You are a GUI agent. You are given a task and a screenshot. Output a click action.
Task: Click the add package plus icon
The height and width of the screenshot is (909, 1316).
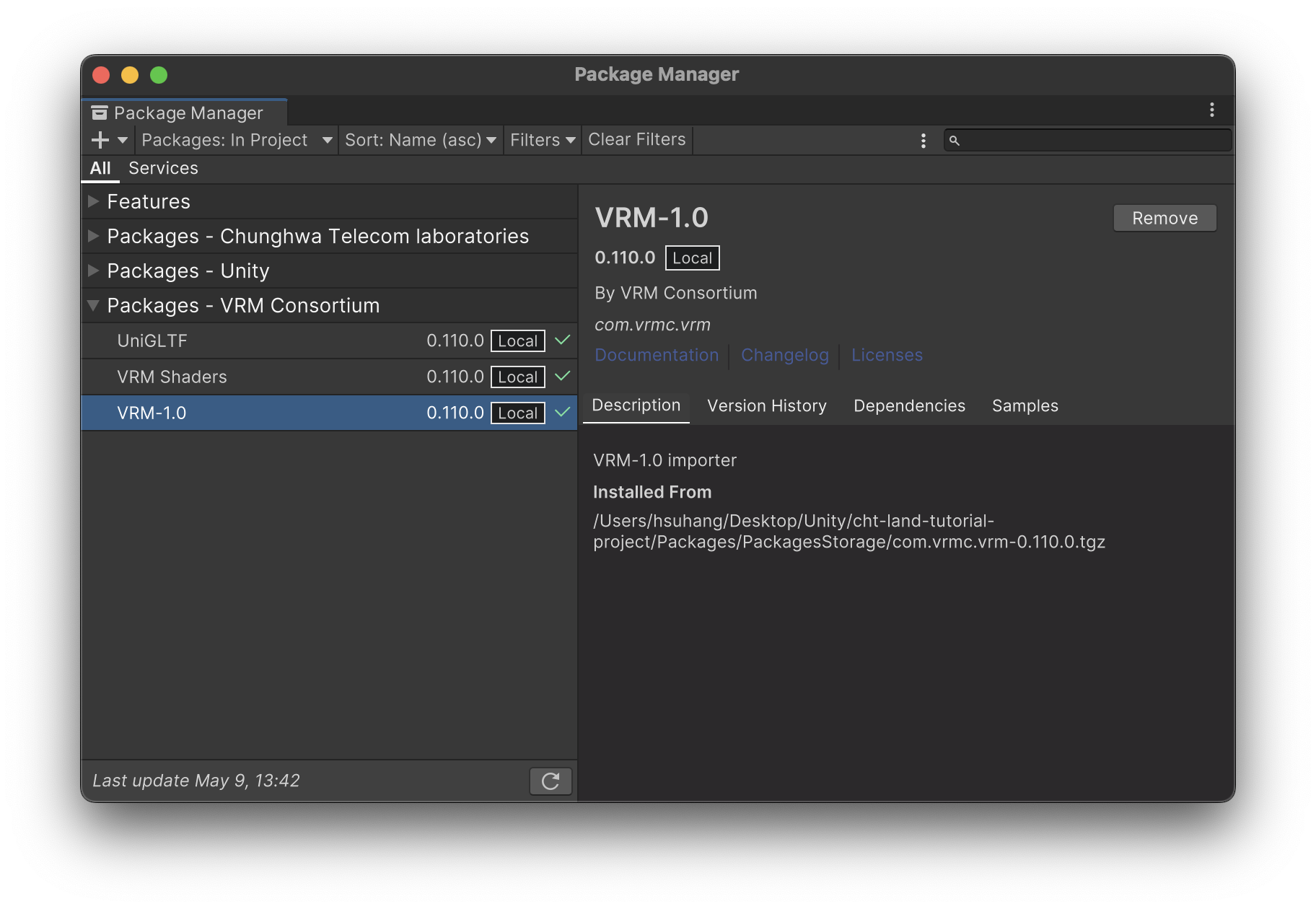point(100,140)
